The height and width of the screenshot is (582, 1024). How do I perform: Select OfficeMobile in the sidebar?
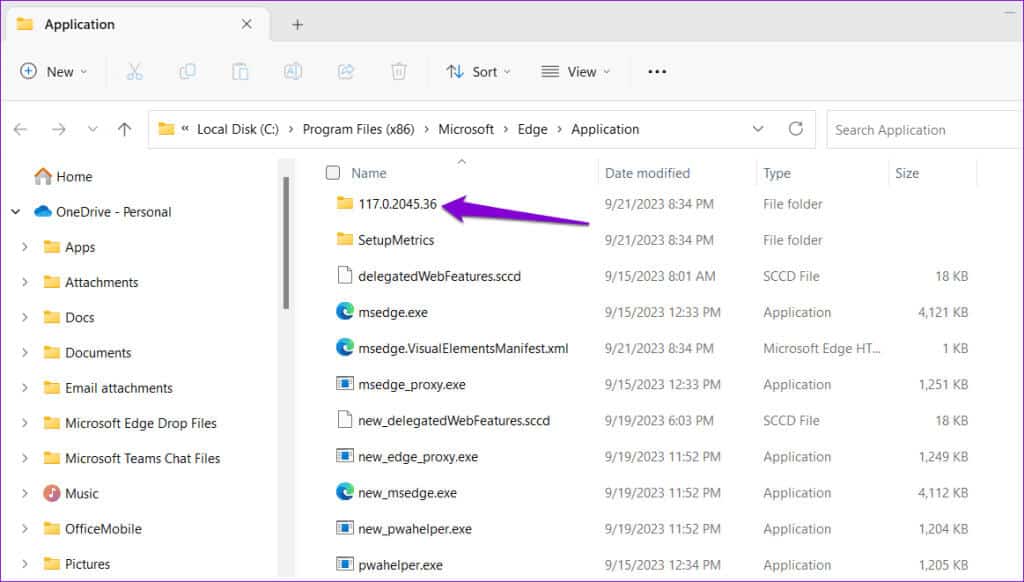coord(103,528)
